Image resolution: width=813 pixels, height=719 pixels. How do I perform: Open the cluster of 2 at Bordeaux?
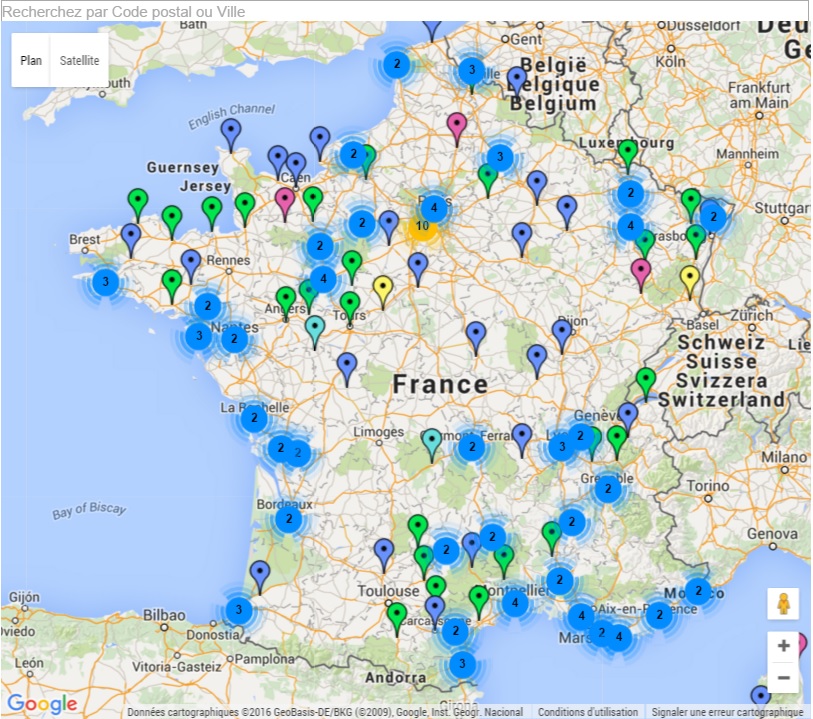pyautogui.click(x=289, y=518)
